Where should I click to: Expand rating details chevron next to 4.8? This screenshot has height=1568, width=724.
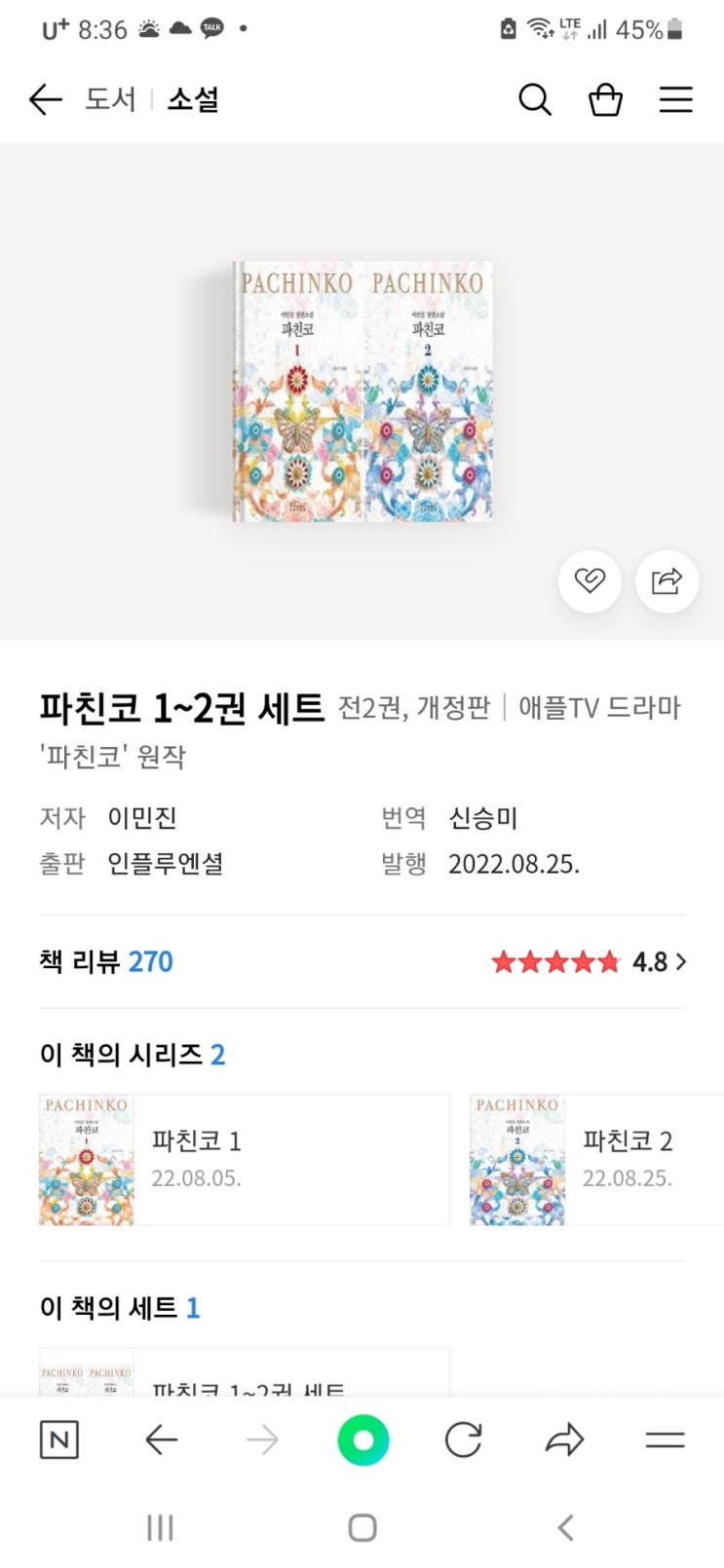(x=681, y=961)
